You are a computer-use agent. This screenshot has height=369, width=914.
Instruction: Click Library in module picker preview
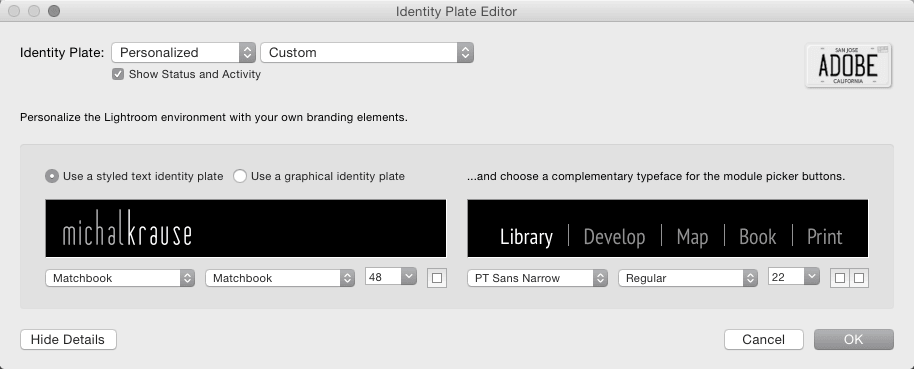(x=526, y=237)
